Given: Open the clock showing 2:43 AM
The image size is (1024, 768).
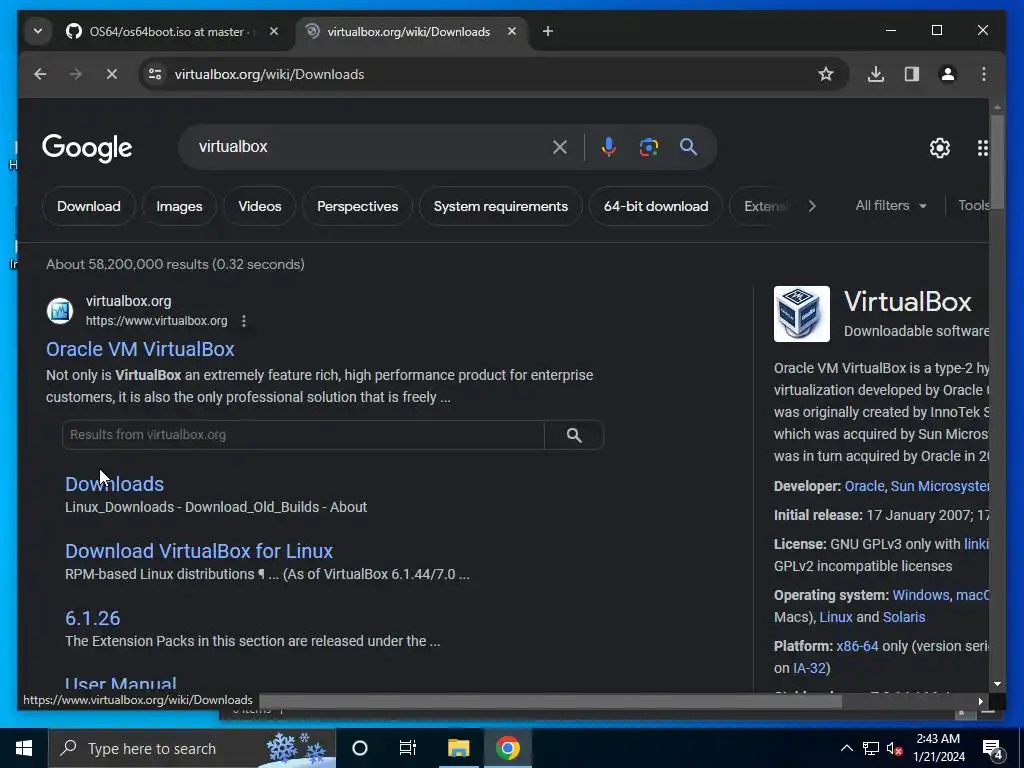Looking at the screenshot, I should [x=939, y=748].
